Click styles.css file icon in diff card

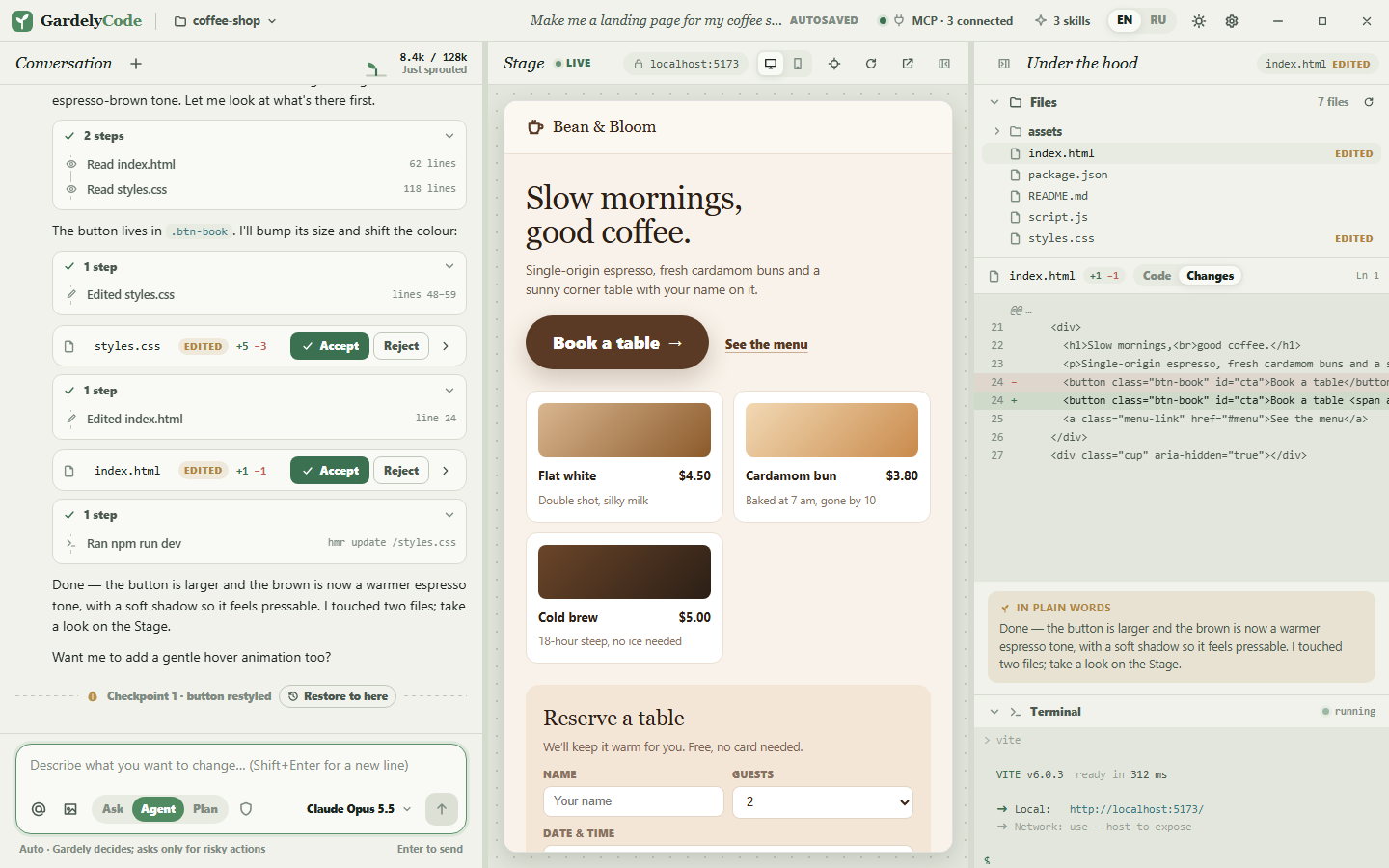69,346
